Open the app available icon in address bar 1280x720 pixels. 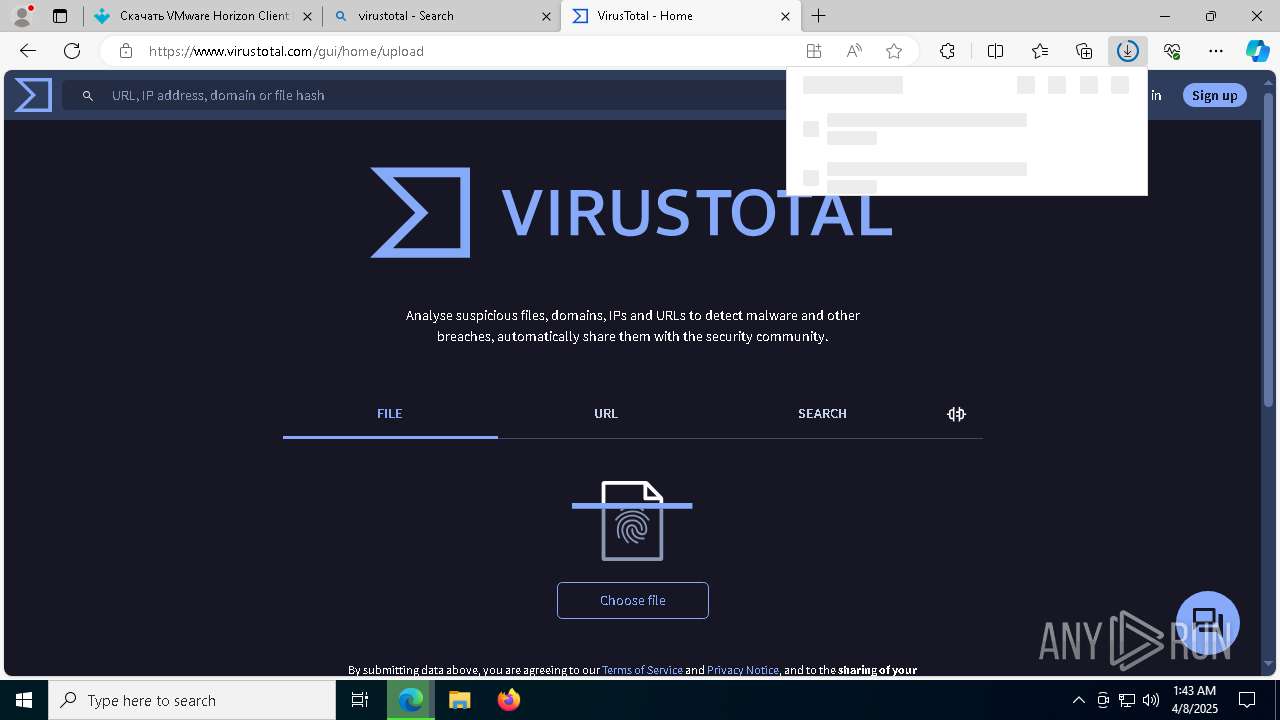point(814,51)
